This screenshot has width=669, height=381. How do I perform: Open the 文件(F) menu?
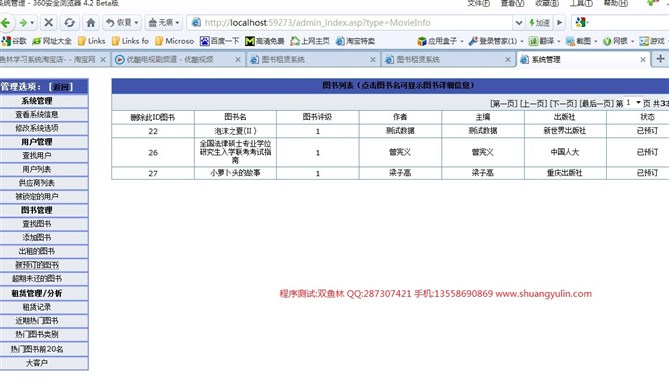tap(478, 3)
